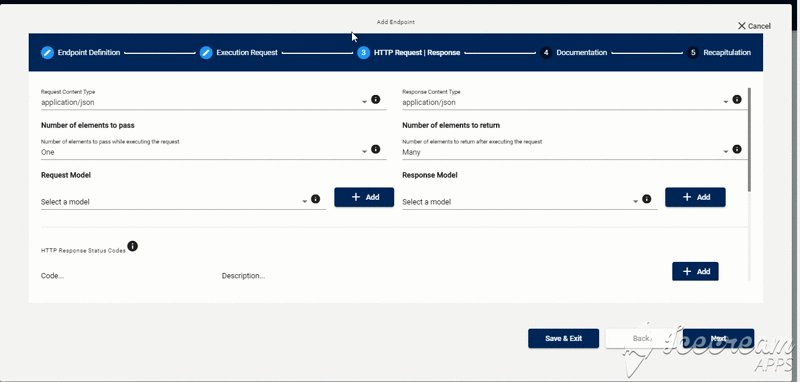Show info for Number of elements to return
The image size is (800, 382).
pos(737,149)
